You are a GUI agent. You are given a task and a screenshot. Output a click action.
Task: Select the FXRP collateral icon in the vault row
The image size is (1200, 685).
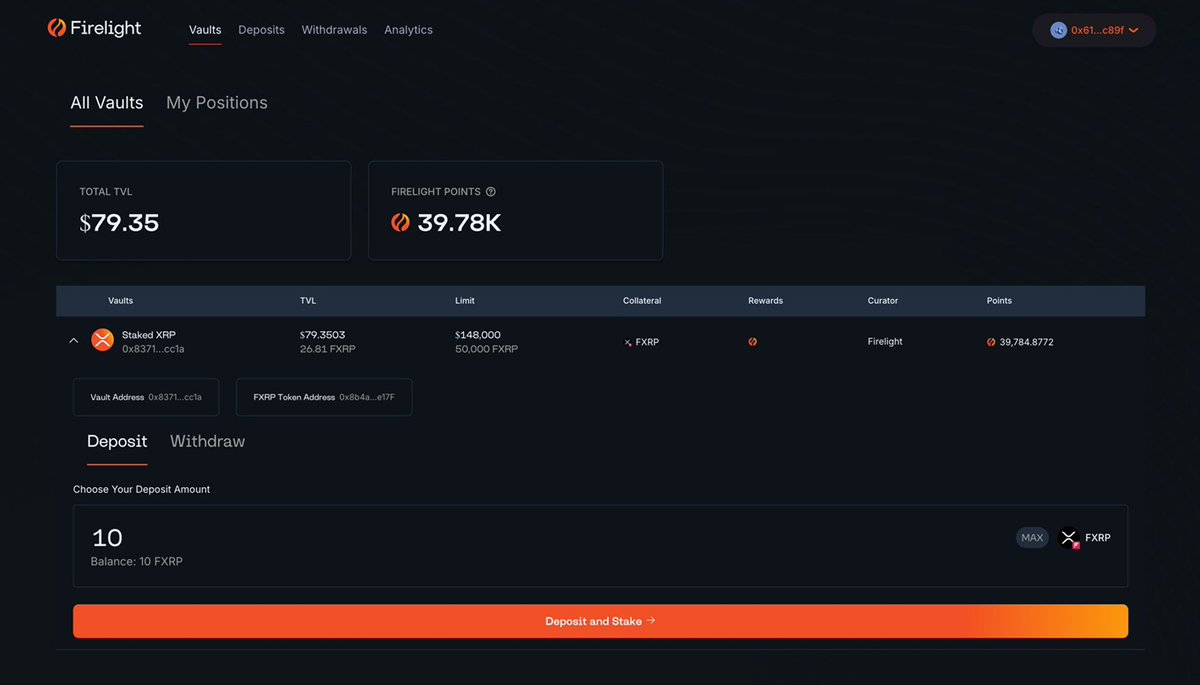tap(628, 341)
